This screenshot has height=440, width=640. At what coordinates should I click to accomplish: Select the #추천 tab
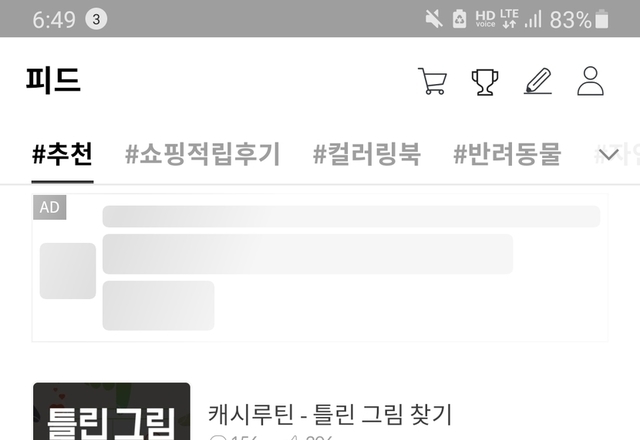62,154
